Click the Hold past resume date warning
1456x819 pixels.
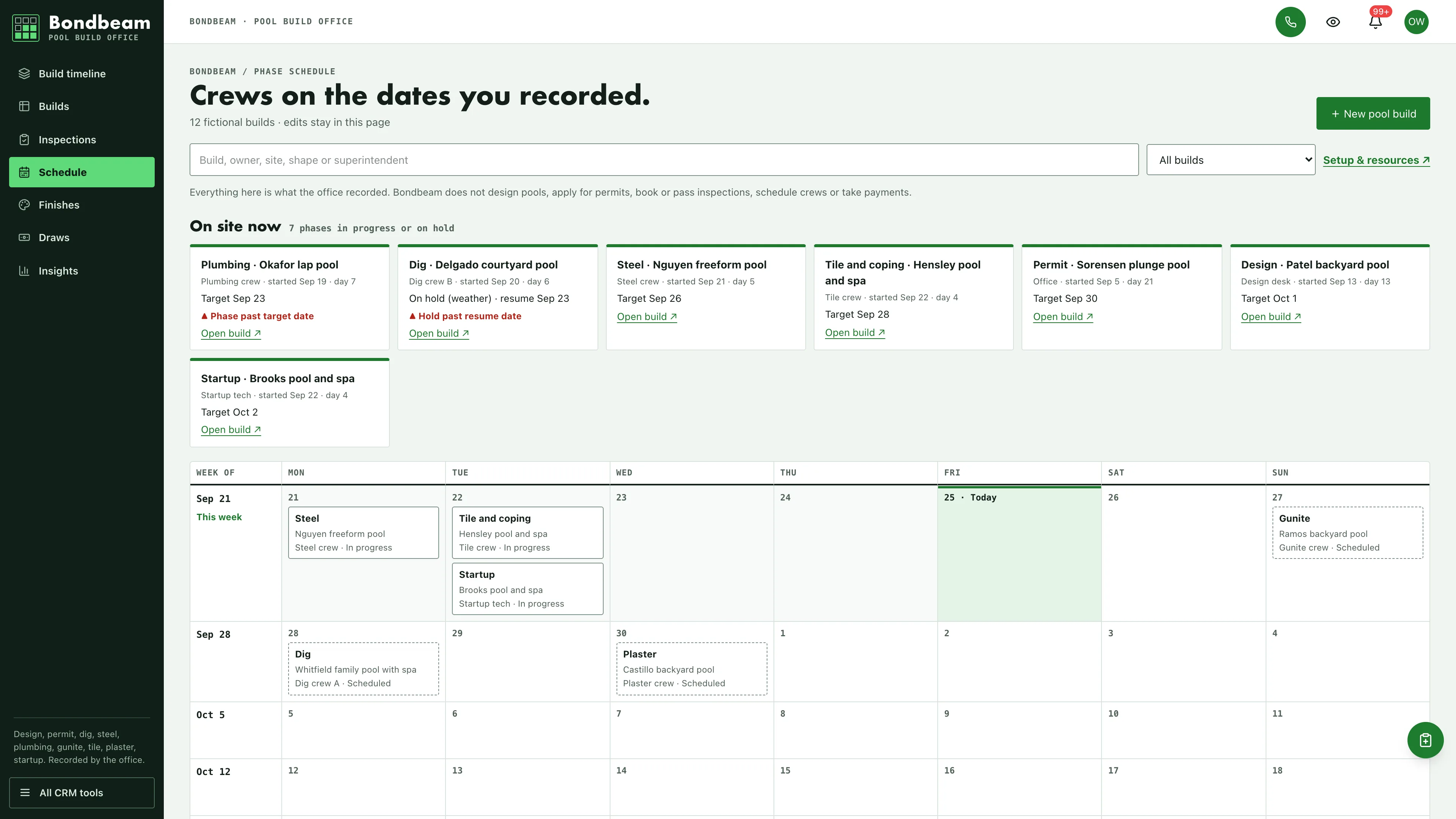coord(465,316)
